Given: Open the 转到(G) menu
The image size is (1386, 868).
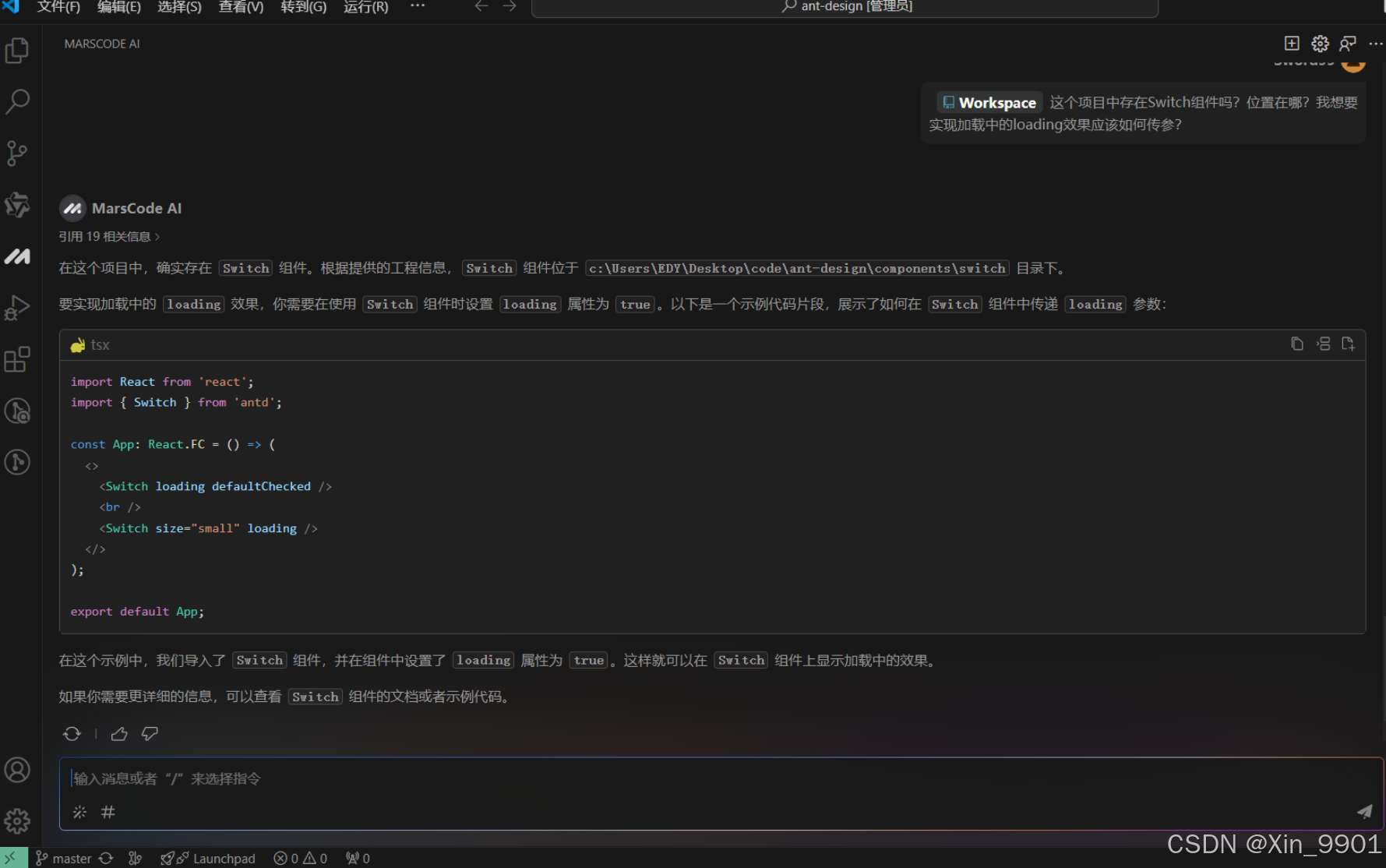Looking at the screenshot, I should pyautogui.click(x=304, y=7).
